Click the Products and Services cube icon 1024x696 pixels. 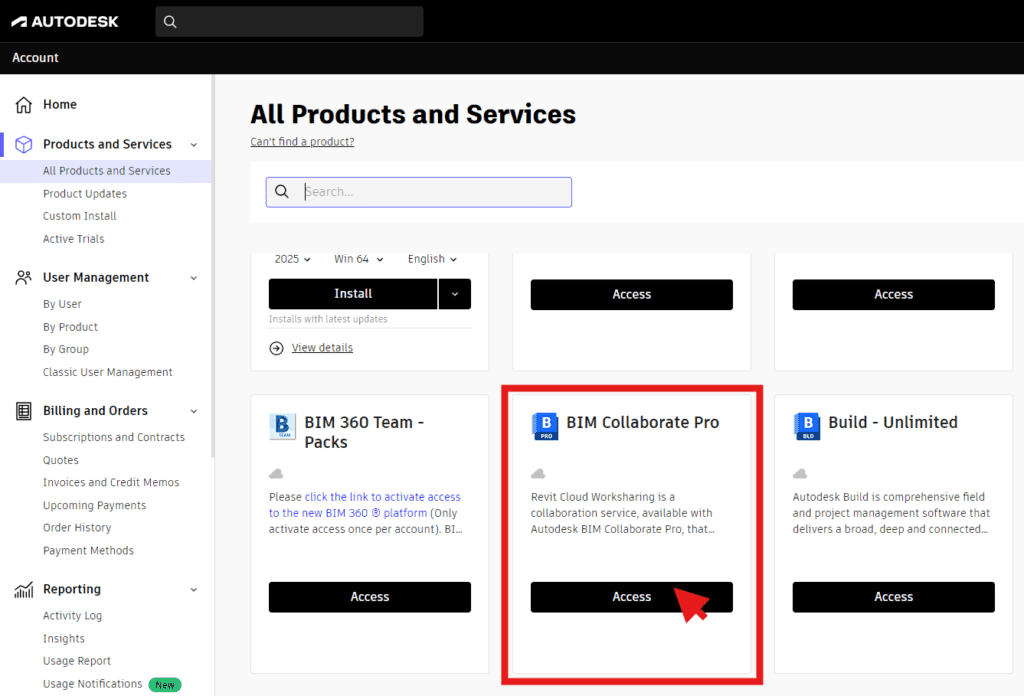click(x=24, y=144)
